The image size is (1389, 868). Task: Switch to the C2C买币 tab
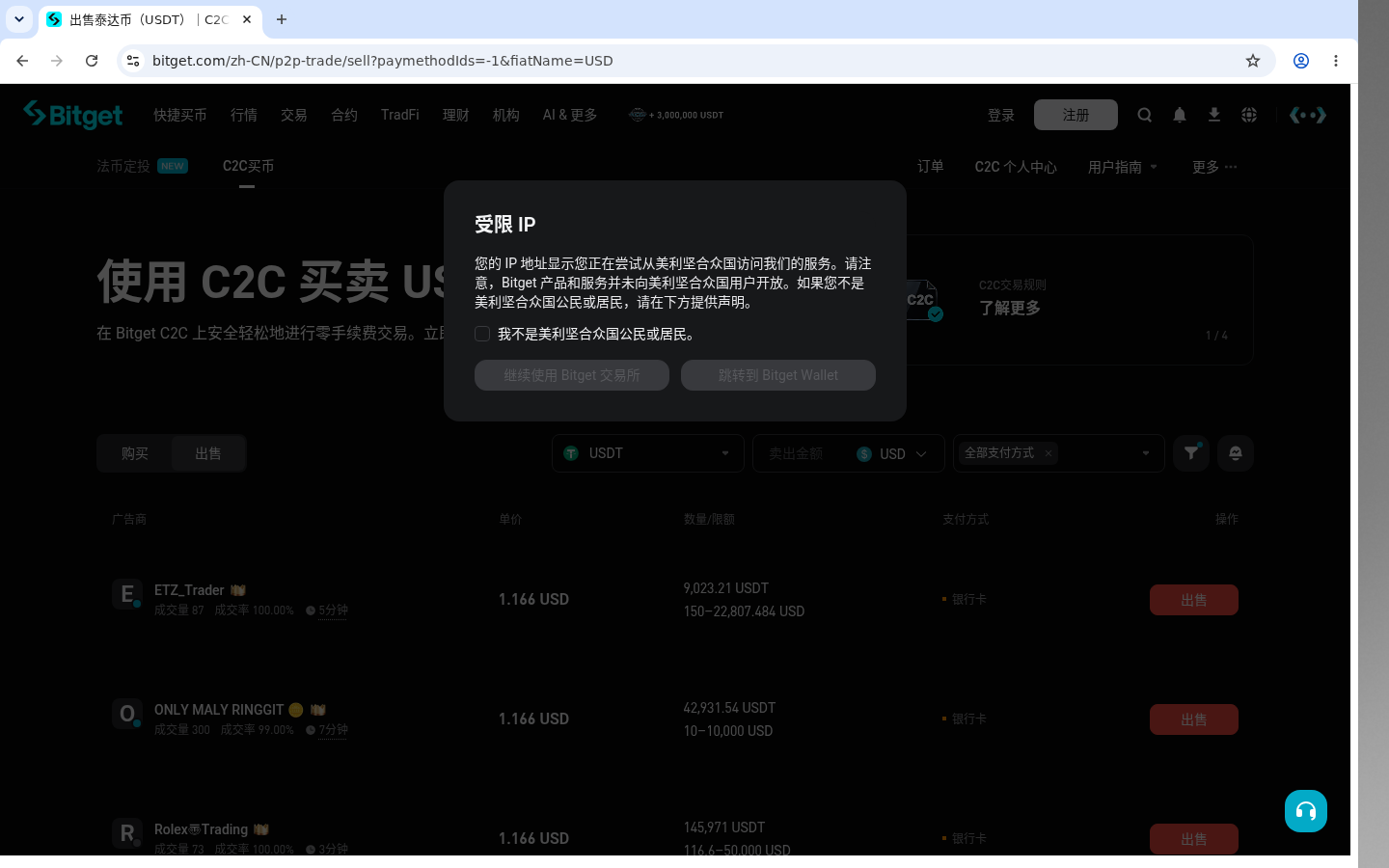click(248, 166)
